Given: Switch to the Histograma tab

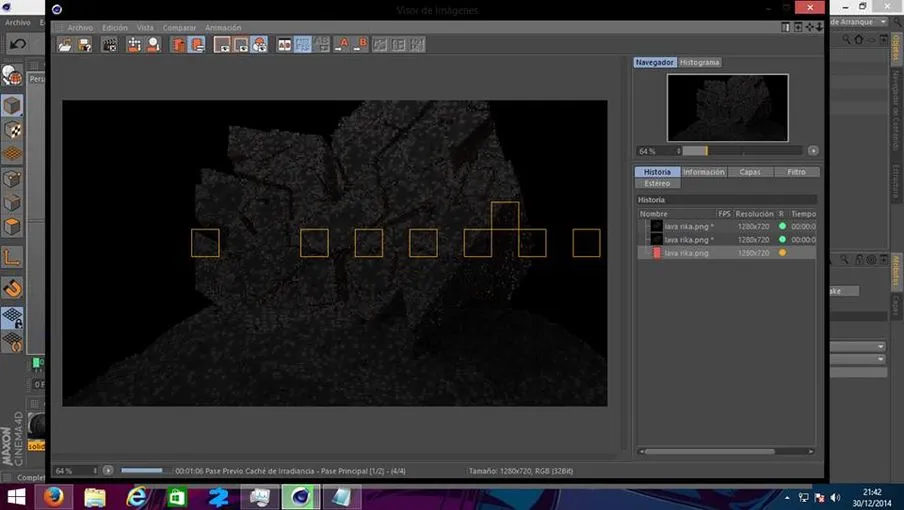Looking at the screenshot, I should tap(699, 62).
